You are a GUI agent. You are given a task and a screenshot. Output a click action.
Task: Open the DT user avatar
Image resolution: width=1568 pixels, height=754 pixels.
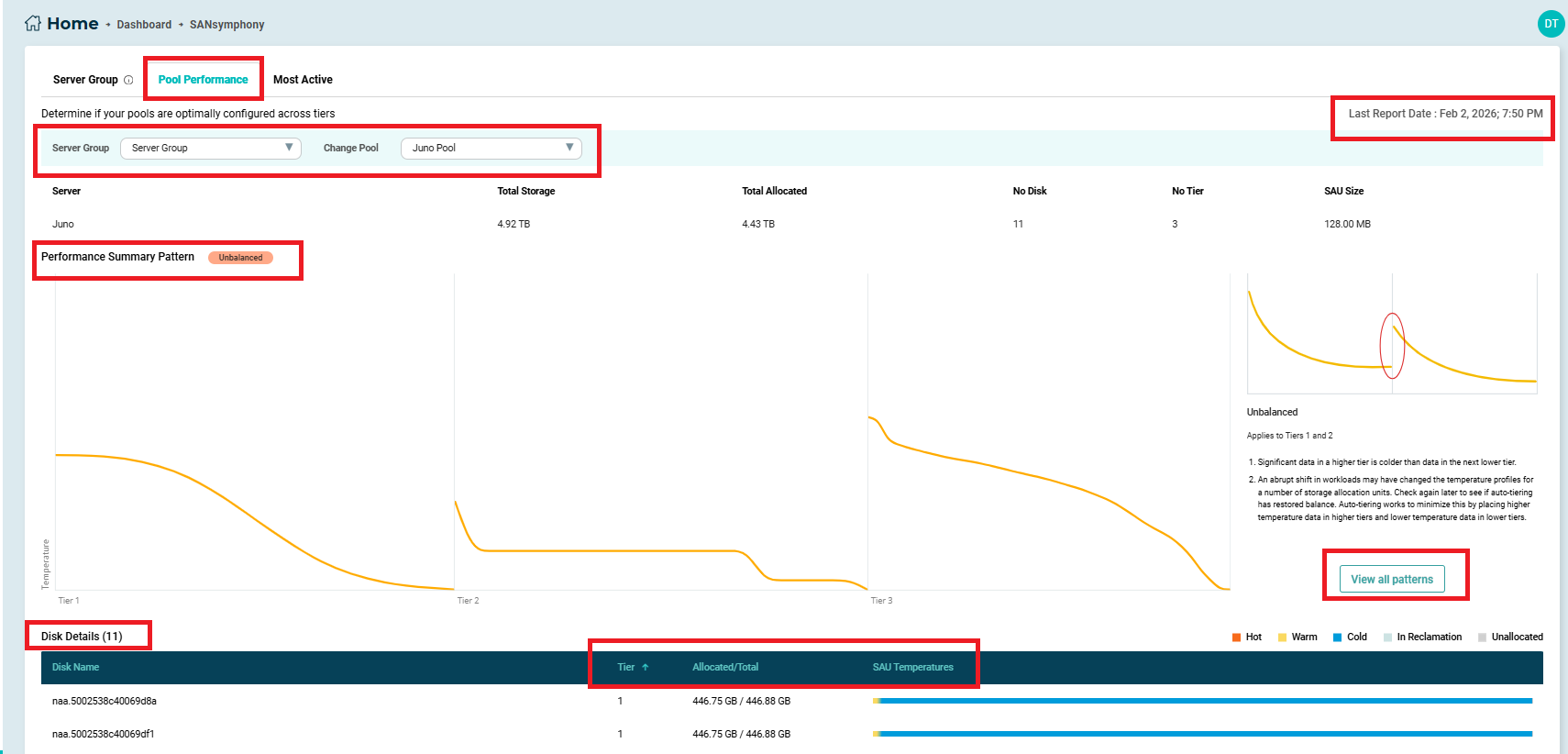[x=1551, y=24]
